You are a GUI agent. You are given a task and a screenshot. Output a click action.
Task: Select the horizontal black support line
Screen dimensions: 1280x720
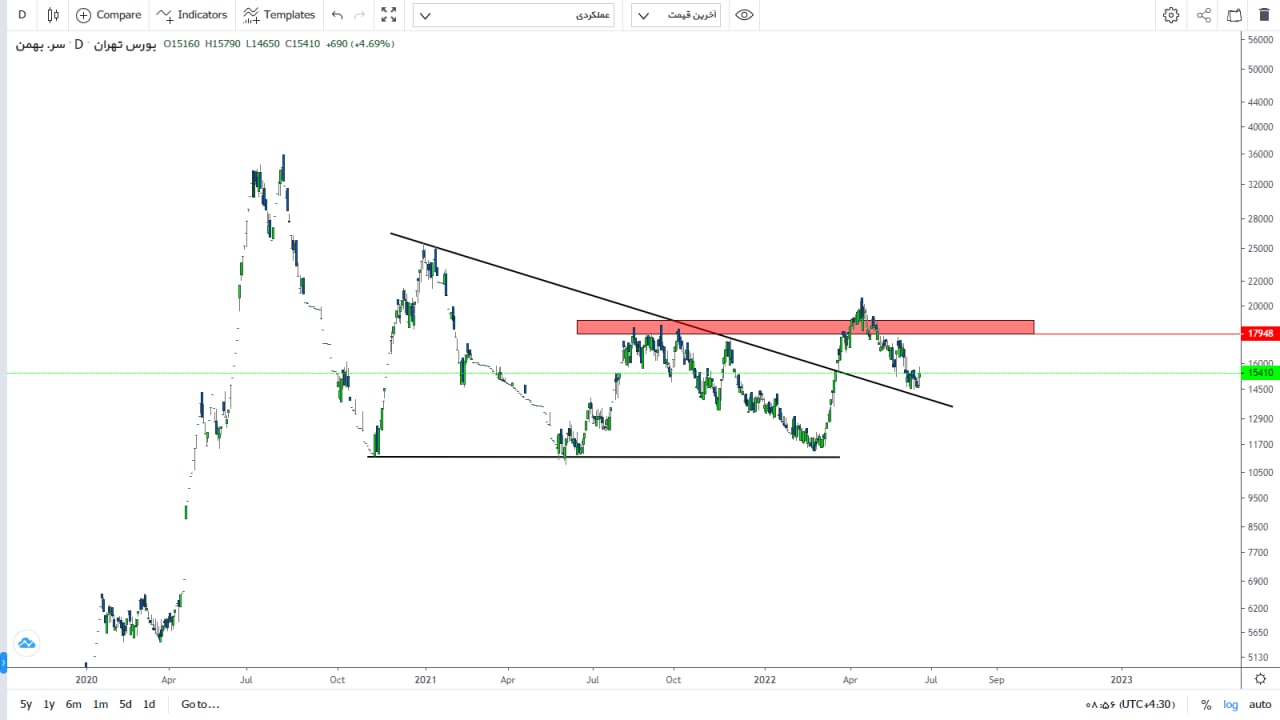(604, 457)
